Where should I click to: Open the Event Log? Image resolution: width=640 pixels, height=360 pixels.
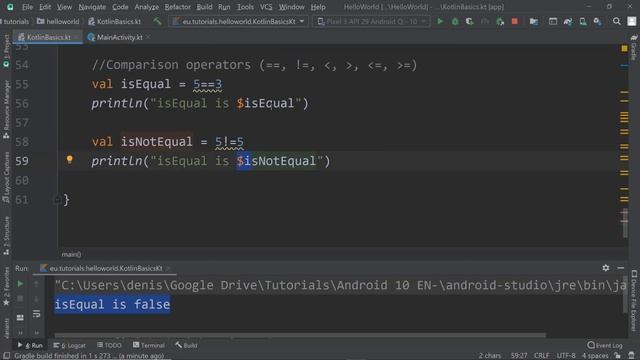[605, 345]
